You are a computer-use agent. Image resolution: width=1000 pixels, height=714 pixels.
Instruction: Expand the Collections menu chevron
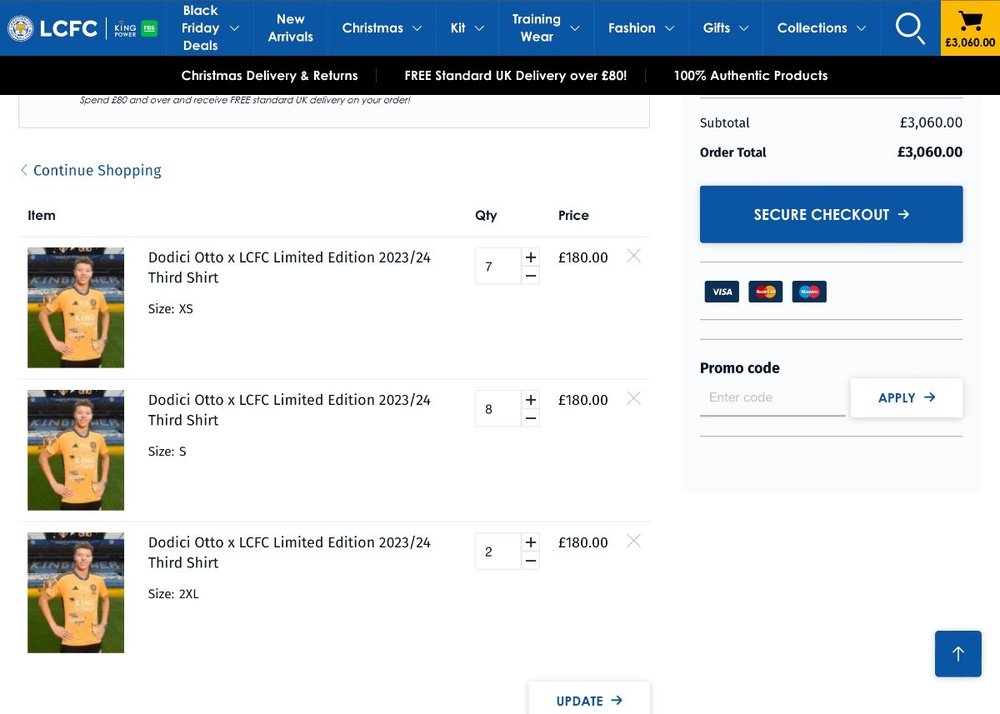click(861, 28)
